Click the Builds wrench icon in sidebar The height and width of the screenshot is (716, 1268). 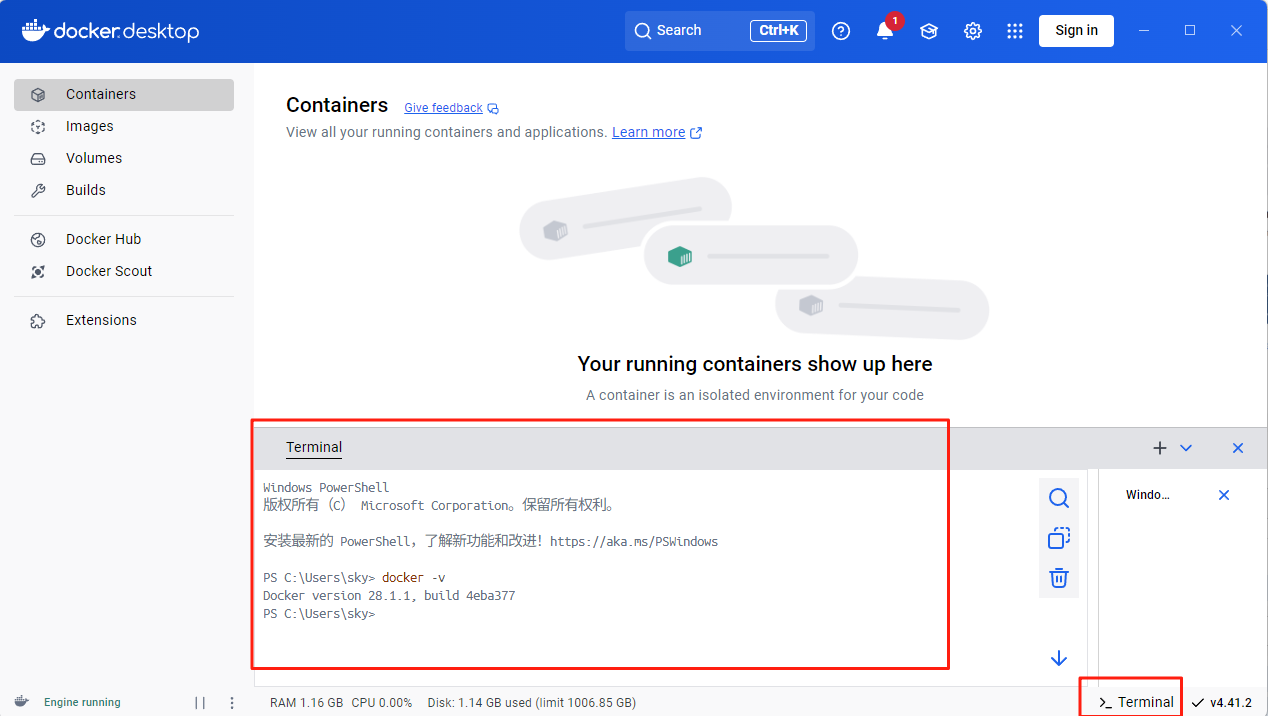[x=38, y=190]
